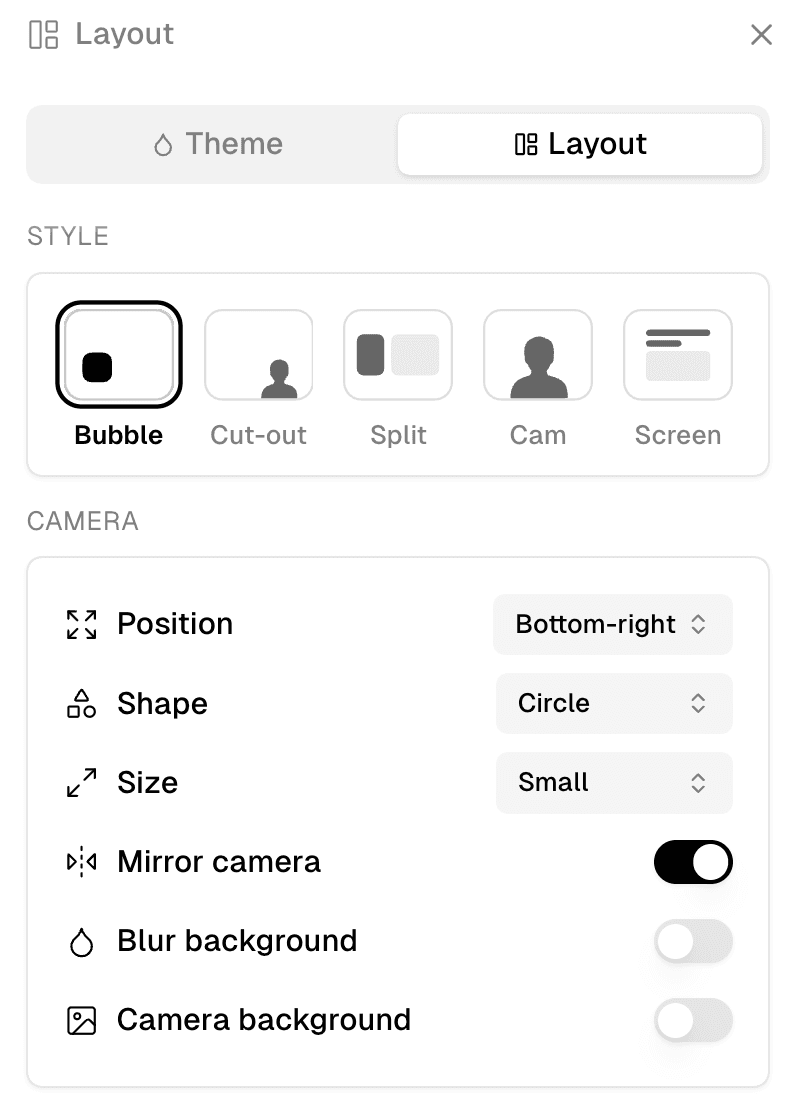796x1106 pixels.
Task: Close the Layout panel
Action: click(761, 35)
